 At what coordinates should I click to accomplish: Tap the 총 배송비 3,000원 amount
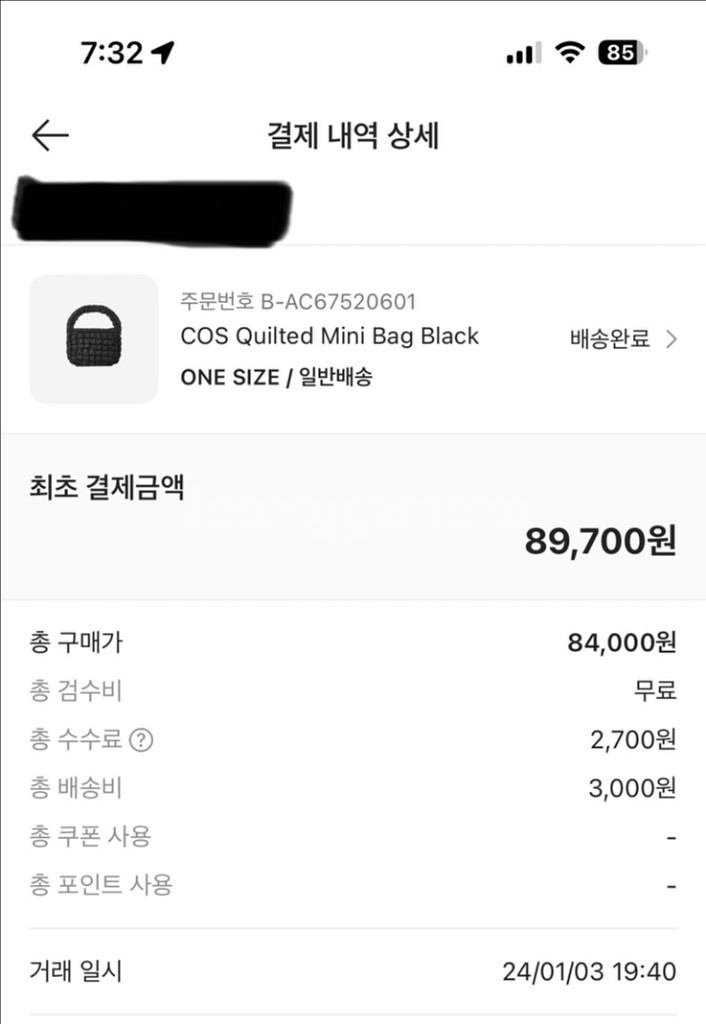632,789
